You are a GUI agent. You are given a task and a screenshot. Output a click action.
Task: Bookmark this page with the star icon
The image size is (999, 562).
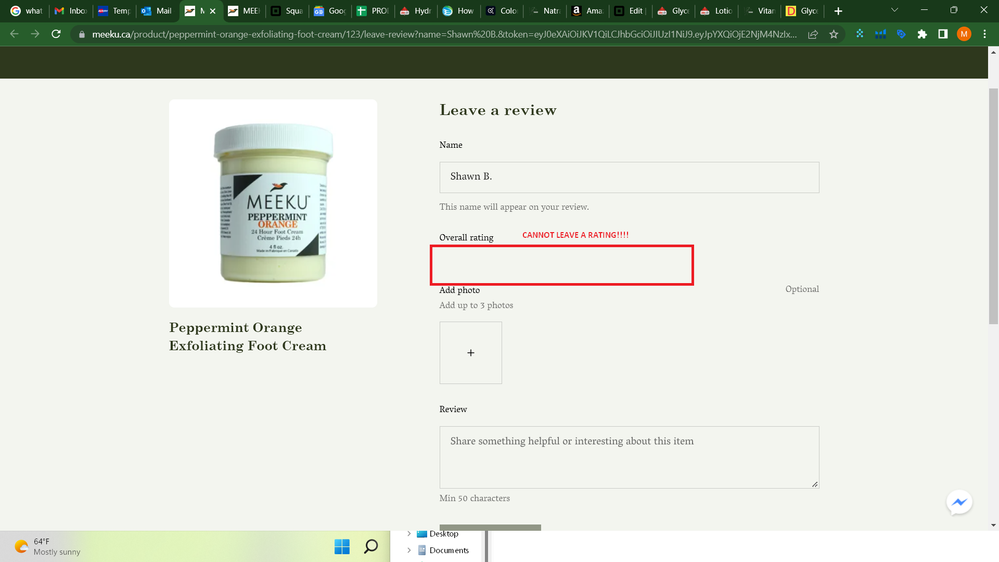pyautogui.click(x=834, y=33)
